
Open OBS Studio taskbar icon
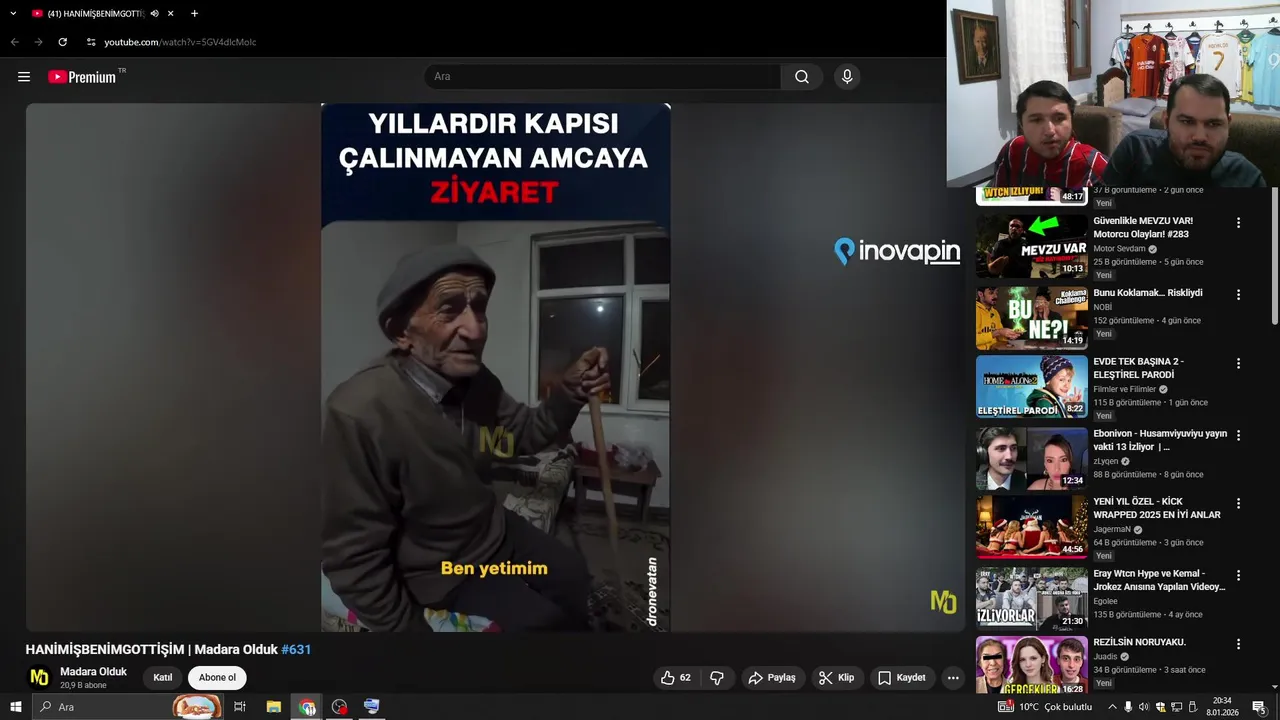340,707
